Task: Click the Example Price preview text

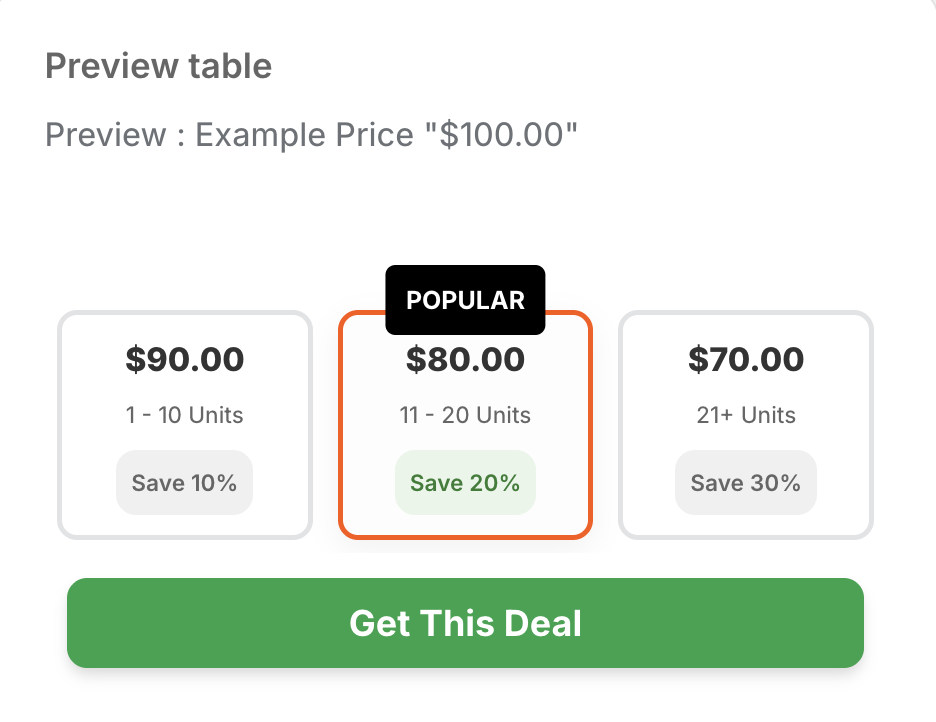Action: pos(304,134)
